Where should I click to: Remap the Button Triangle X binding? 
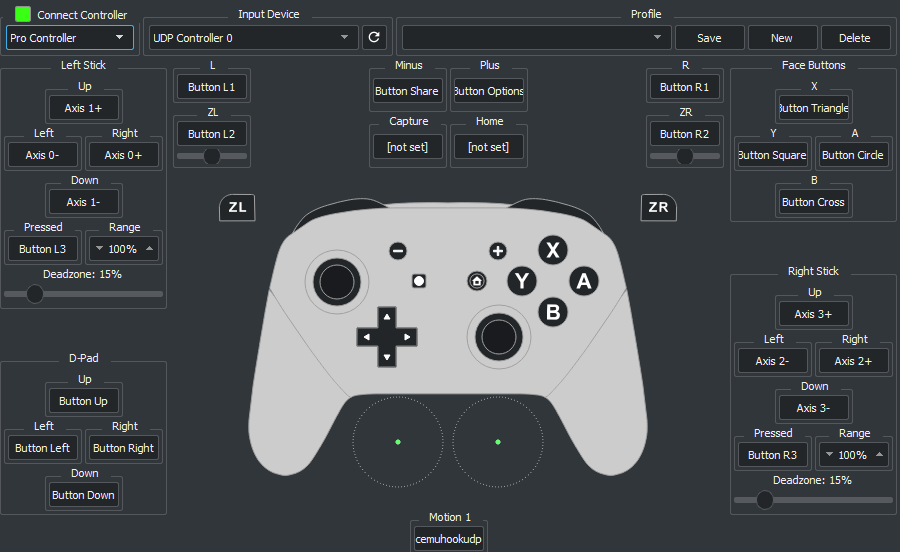813,108
